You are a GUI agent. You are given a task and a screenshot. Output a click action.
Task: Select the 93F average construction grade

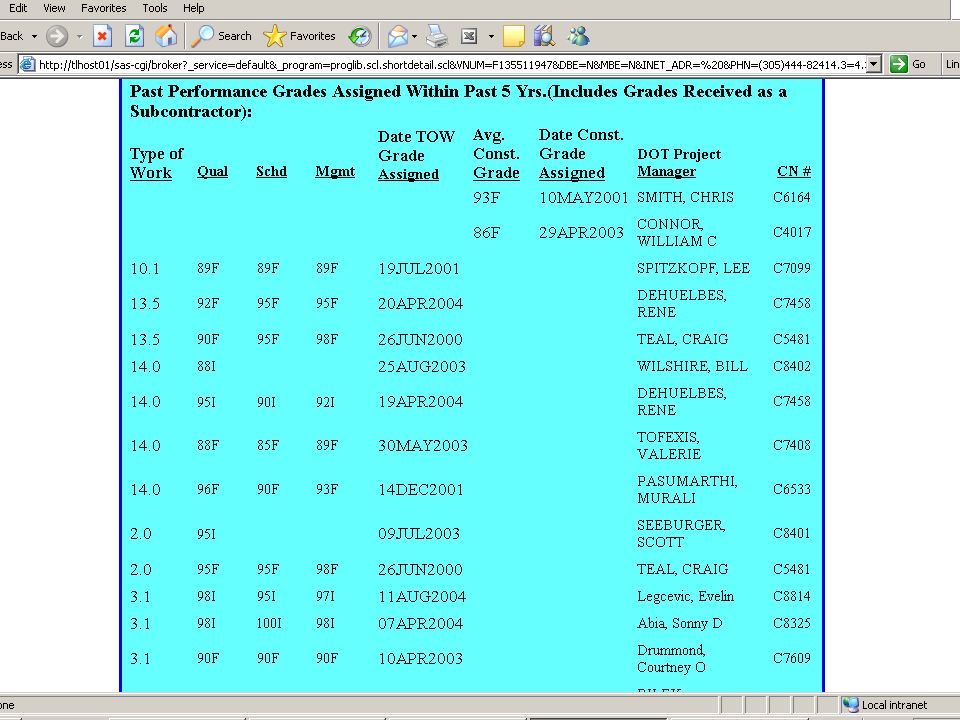pyautogui.click(x=487, y=198)
